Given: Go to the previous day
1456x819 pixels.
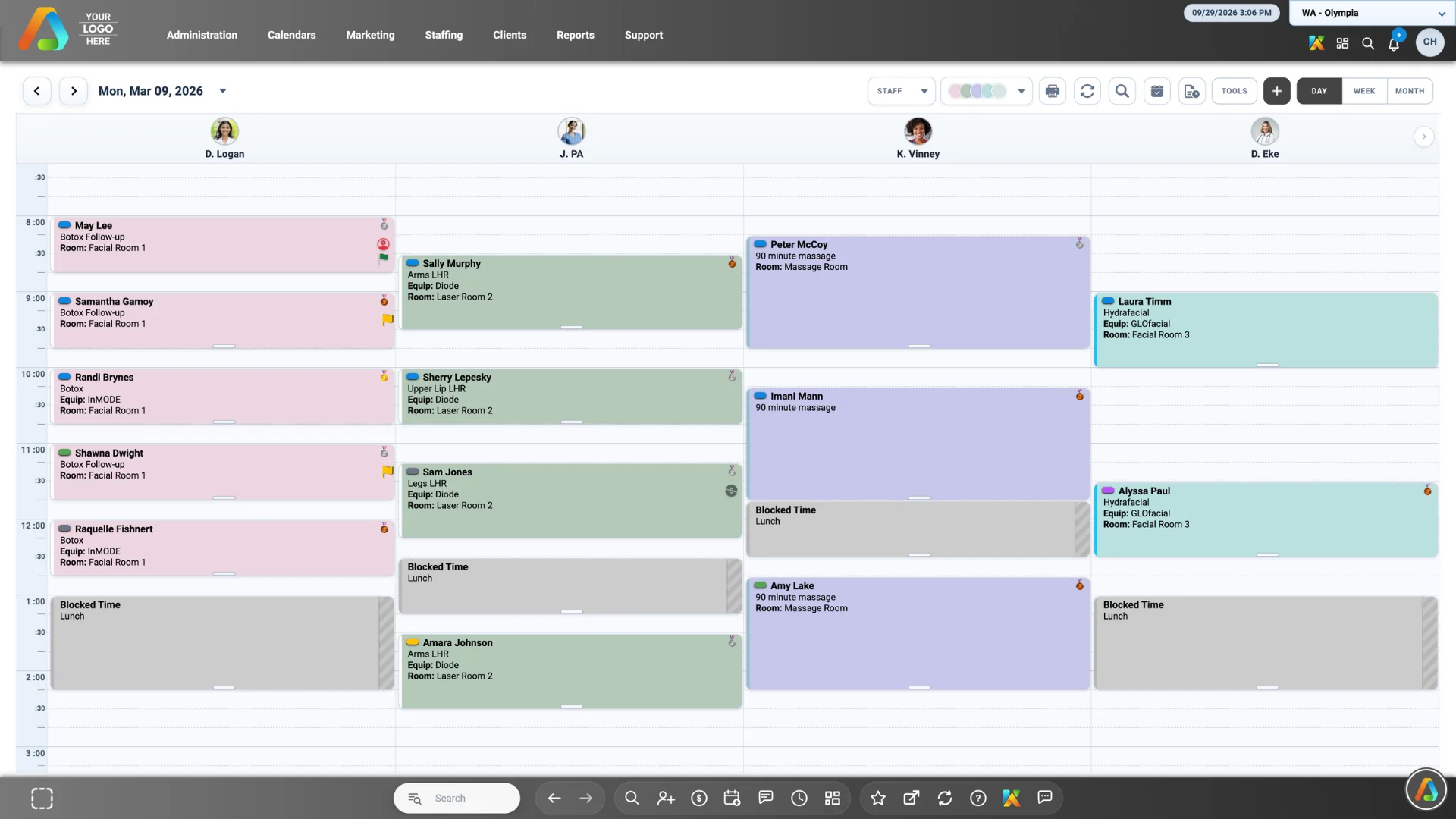Looking at the screenshot, I should 36,91.
